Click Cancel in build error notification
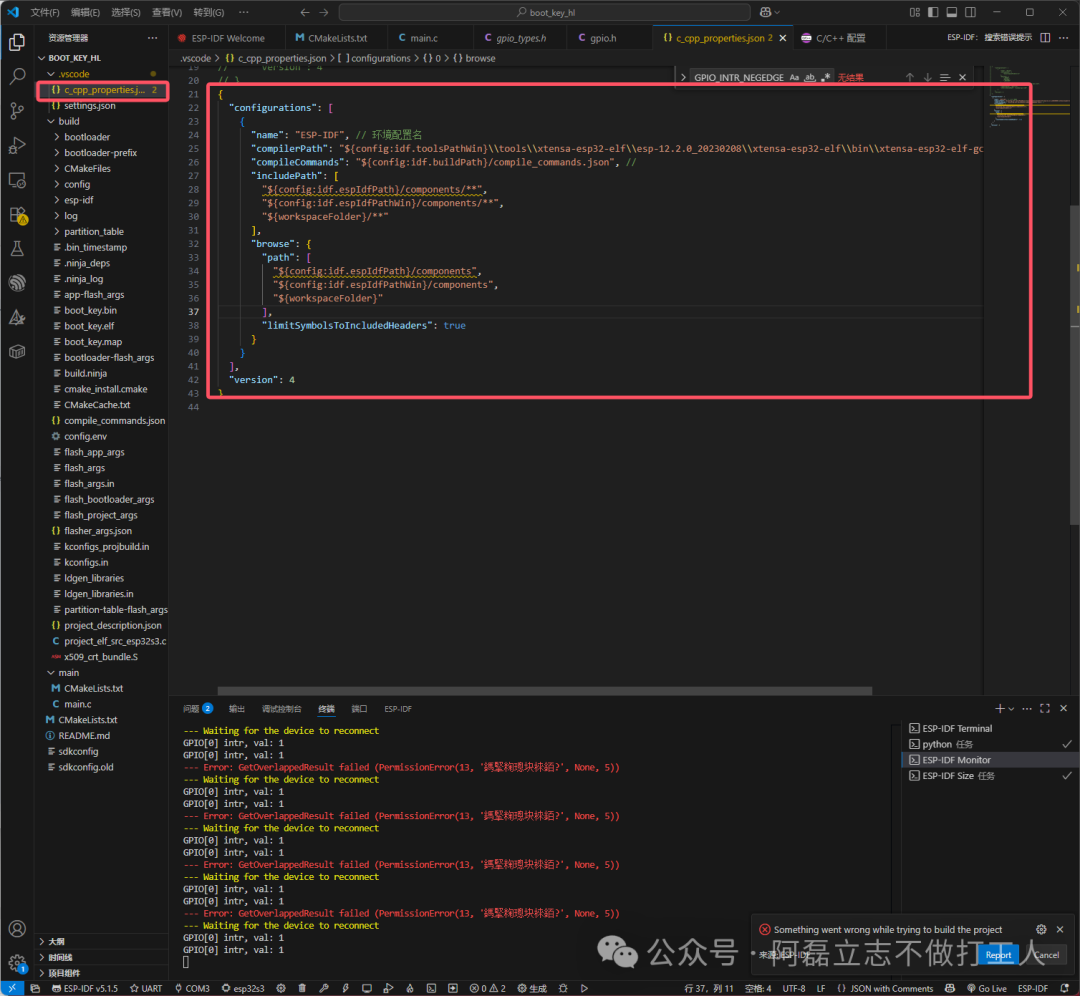 pos(1046,954)
